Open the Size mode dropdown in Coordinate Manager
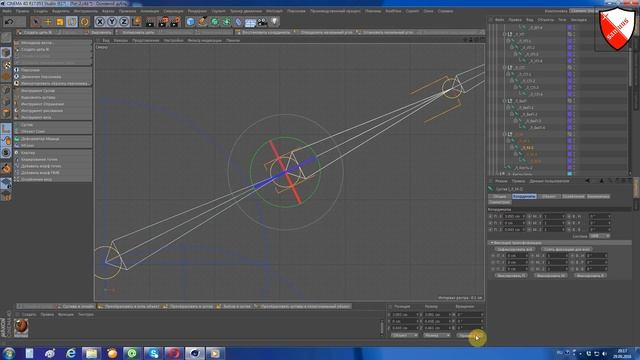Image resolution: width=640 pixels, height=360 pixels. [x=436, y=335]
